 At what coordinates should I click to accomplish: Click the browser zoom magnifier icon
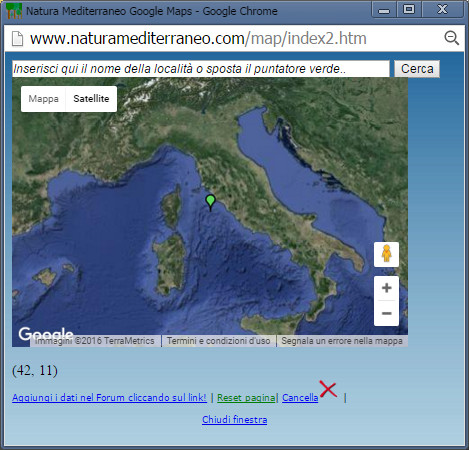point(452,38)
